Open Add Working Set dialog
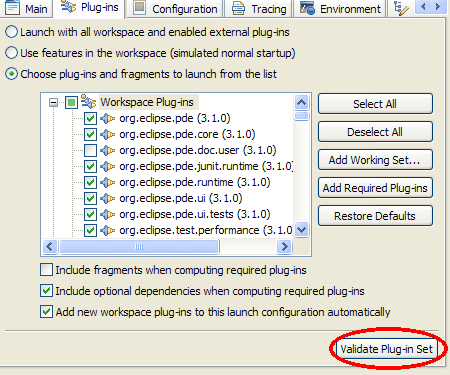This screenshot has width=450, height=375. click(375, 160)
